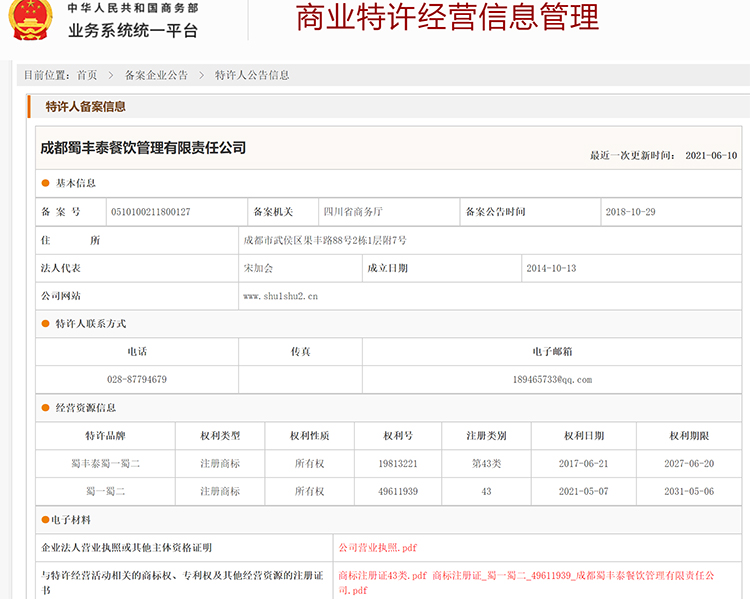This screenshot has height=599, width=750.
Task: Click the 基本信息 section bullet heading
Action: coord(76,183)
